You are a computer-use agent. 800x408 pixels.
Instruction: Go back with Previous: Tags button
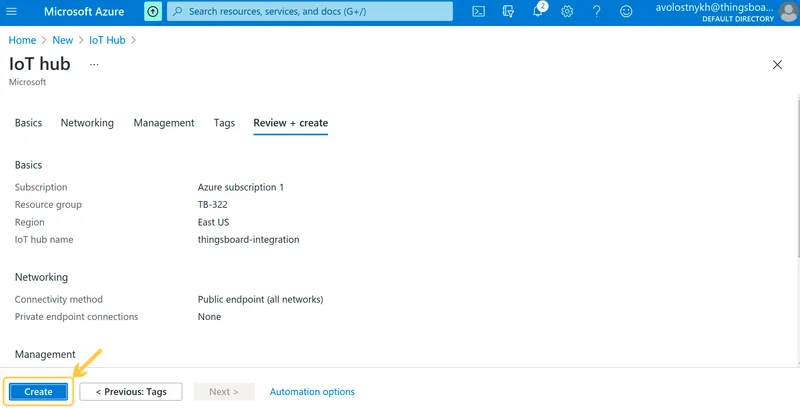pos(131,392)
